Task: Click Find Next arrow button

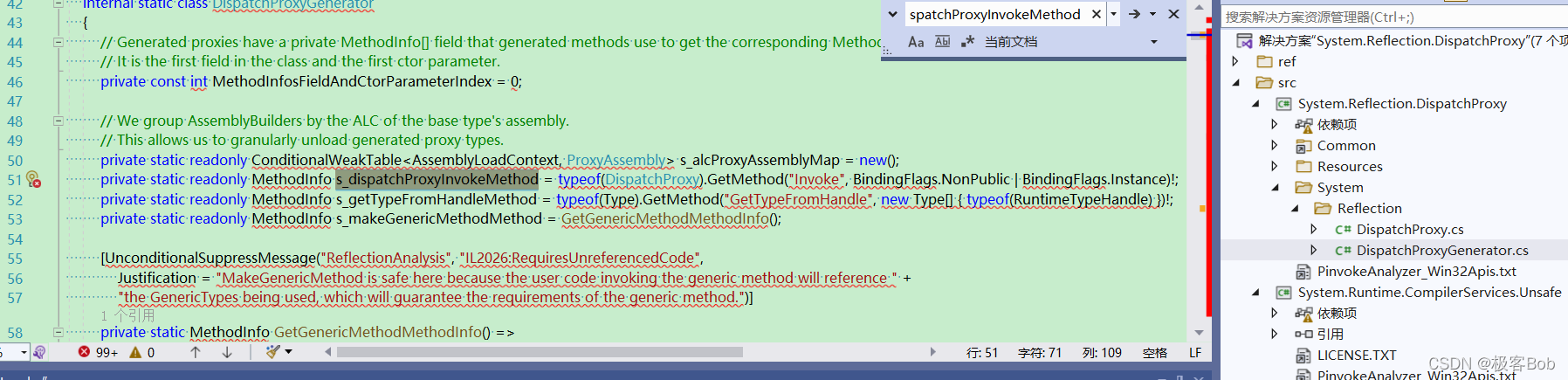Action: [1134, 14]
